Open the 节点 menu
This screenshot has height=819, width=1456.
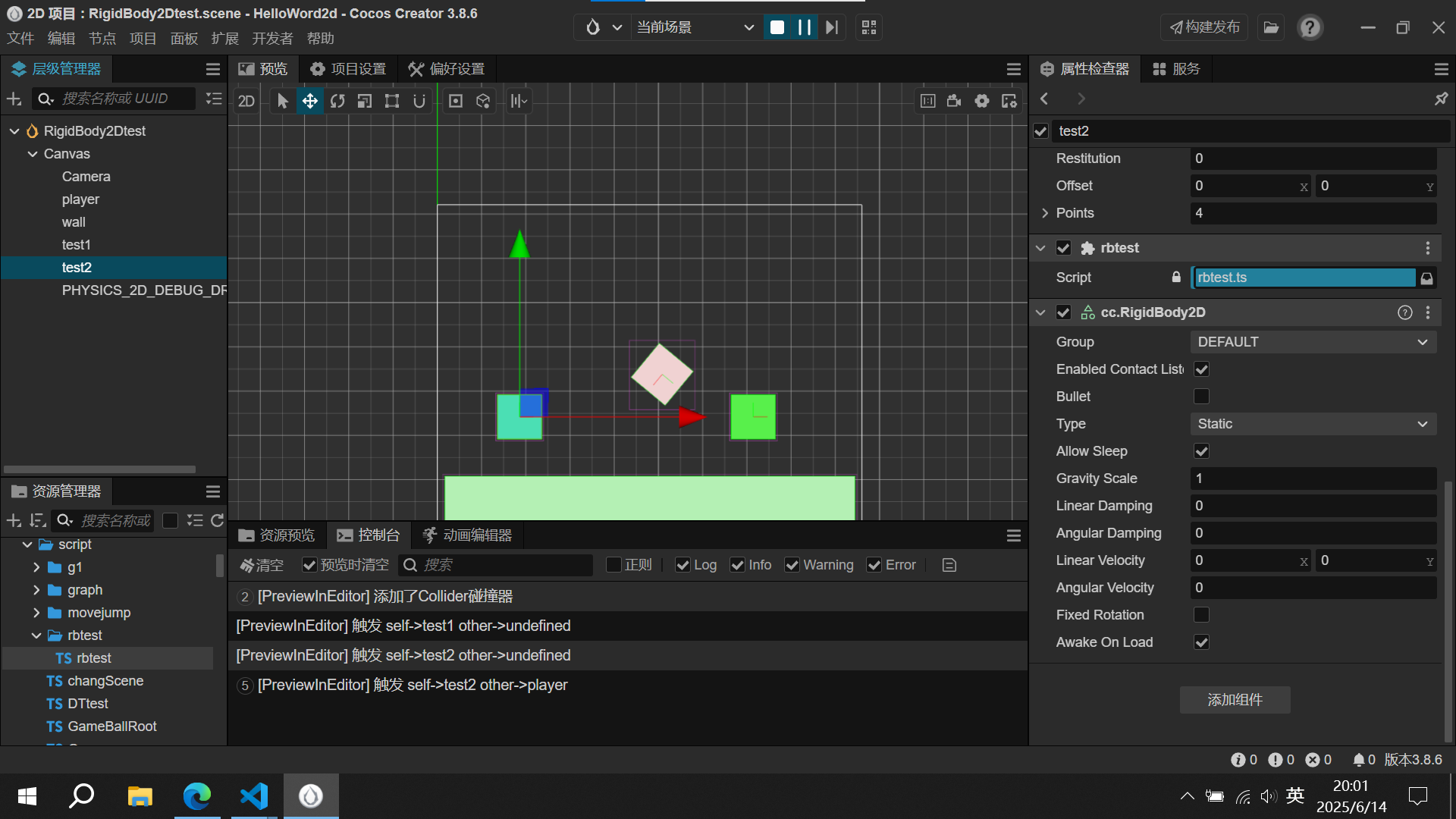click(102, 39)
